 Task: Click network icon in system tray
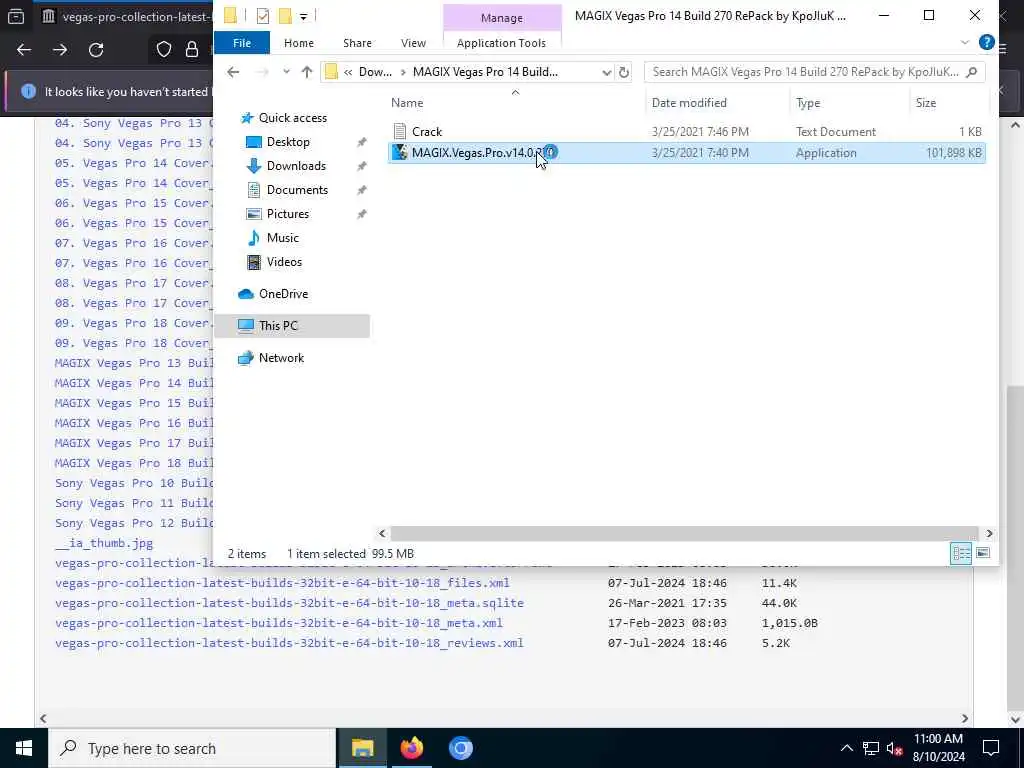(871, 748)
